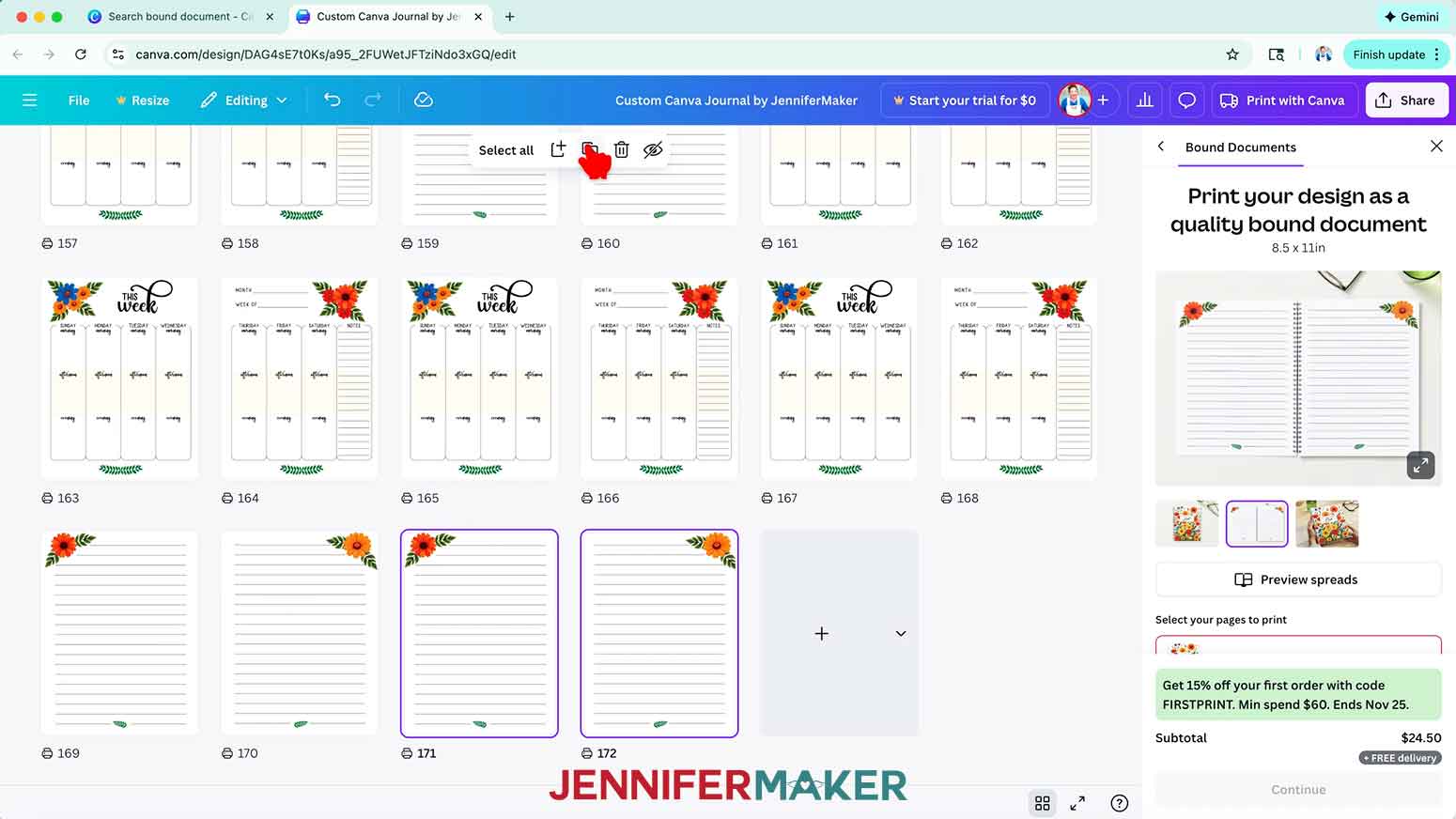1456x819 pixels.
Task: Switch to the Search bound document tab
Action: click(178, 17)
